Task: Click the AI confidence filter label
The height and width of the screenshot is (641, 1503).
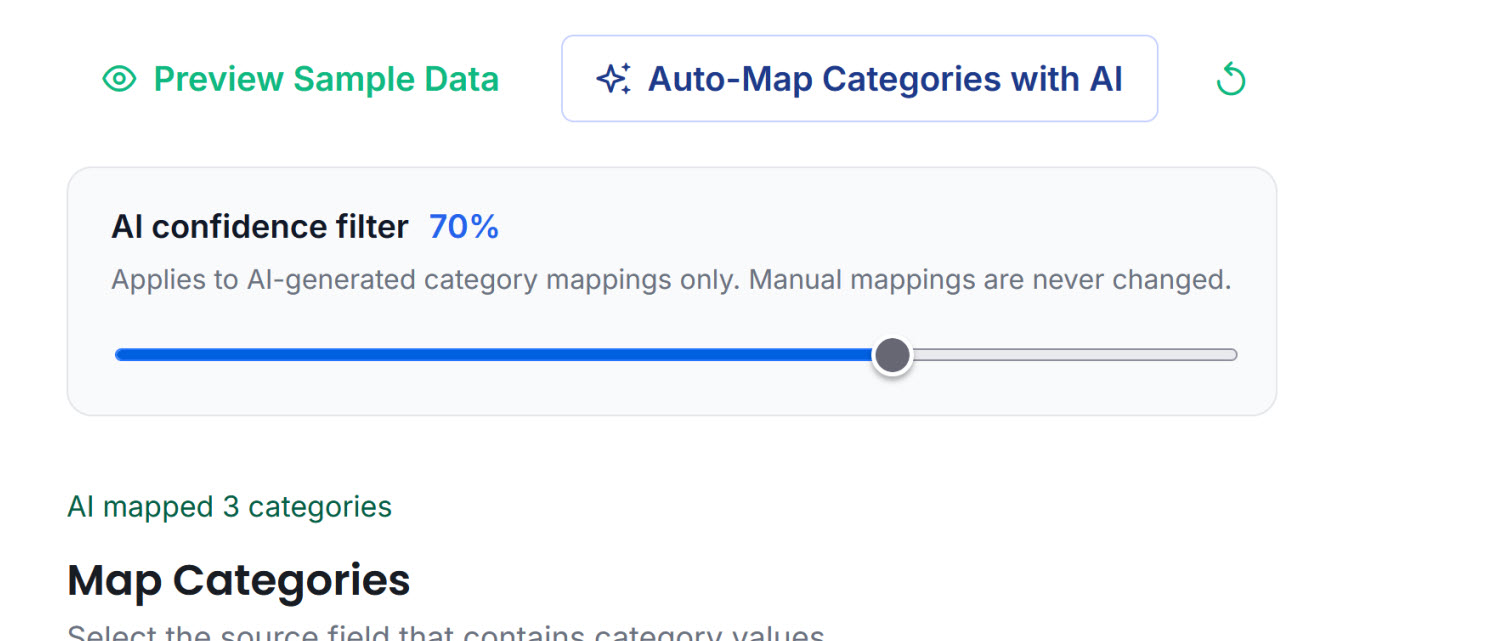Action: pos(260,227)
